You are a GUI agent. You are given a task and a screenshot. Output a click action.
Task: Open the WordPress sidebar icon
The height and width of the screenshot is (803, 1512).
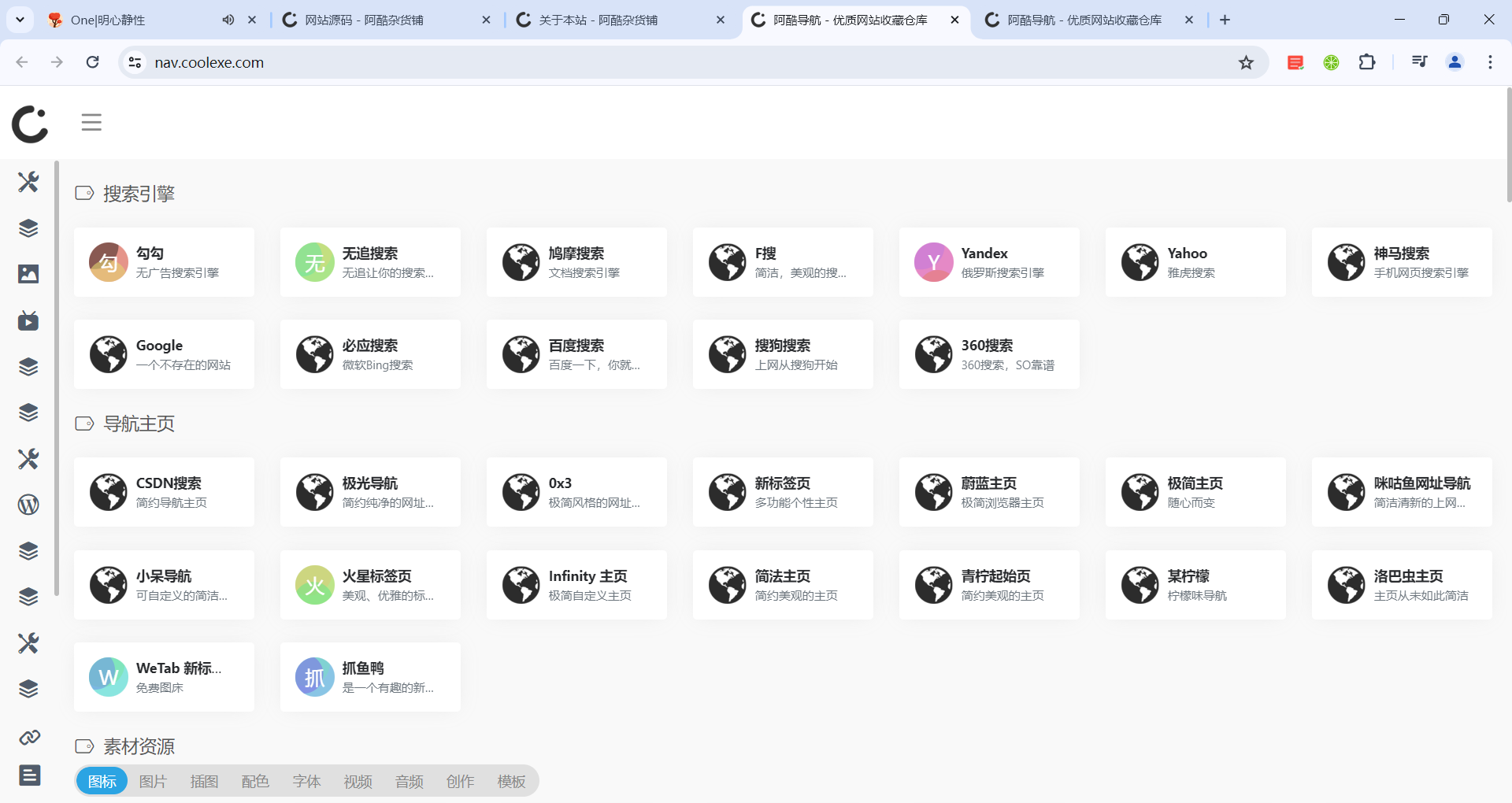coord(28,505)
